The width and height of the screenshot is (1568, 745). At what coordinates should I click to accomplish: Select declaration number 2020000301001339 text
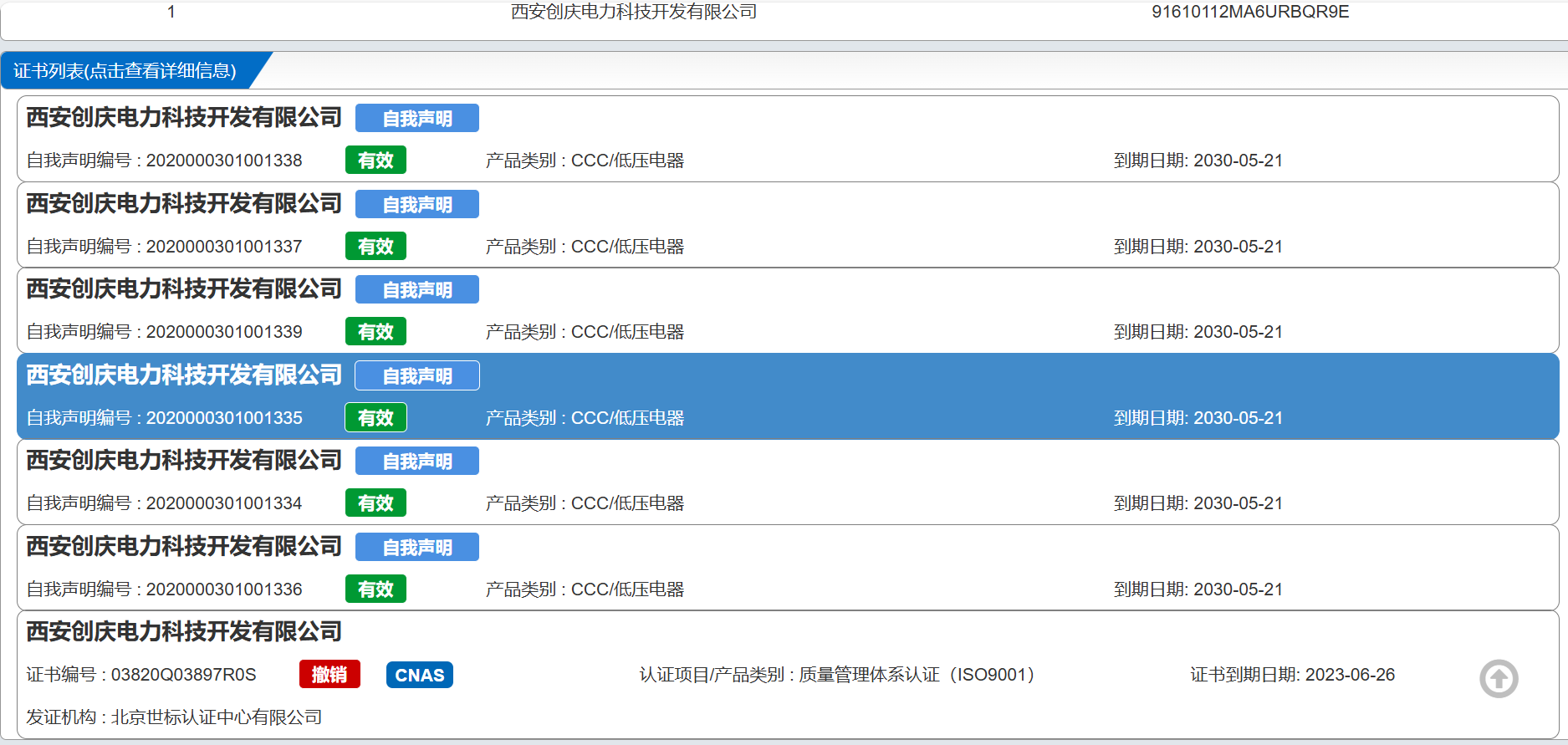(x=224, y=332)
